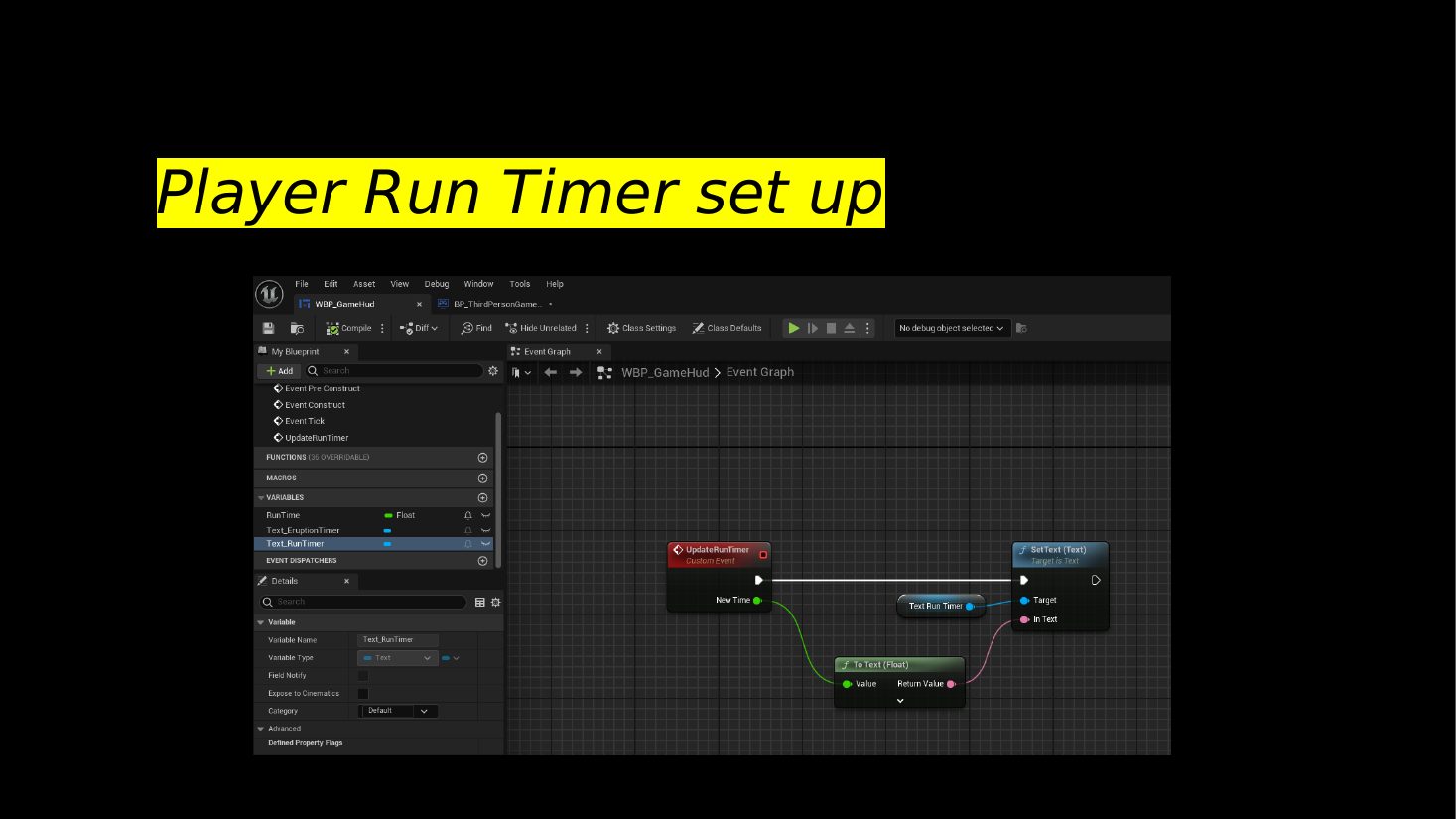The image size is (1456, 819).
Task: Open the Debug menu
Action: 437,284
